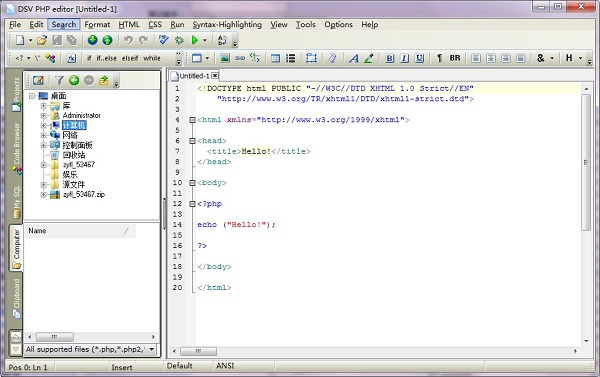Viewport: 600px width, 377px height.
Task: Click the anchor tag icon next to the link icon
Action: coord(255,58)
